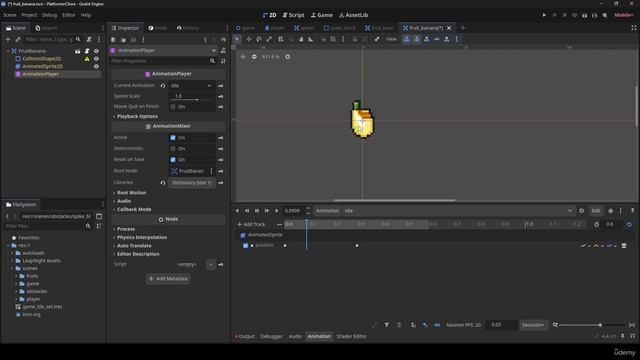Select the Pan Mode hand tool
The image size is (640, 360).
tap(301, 39)
